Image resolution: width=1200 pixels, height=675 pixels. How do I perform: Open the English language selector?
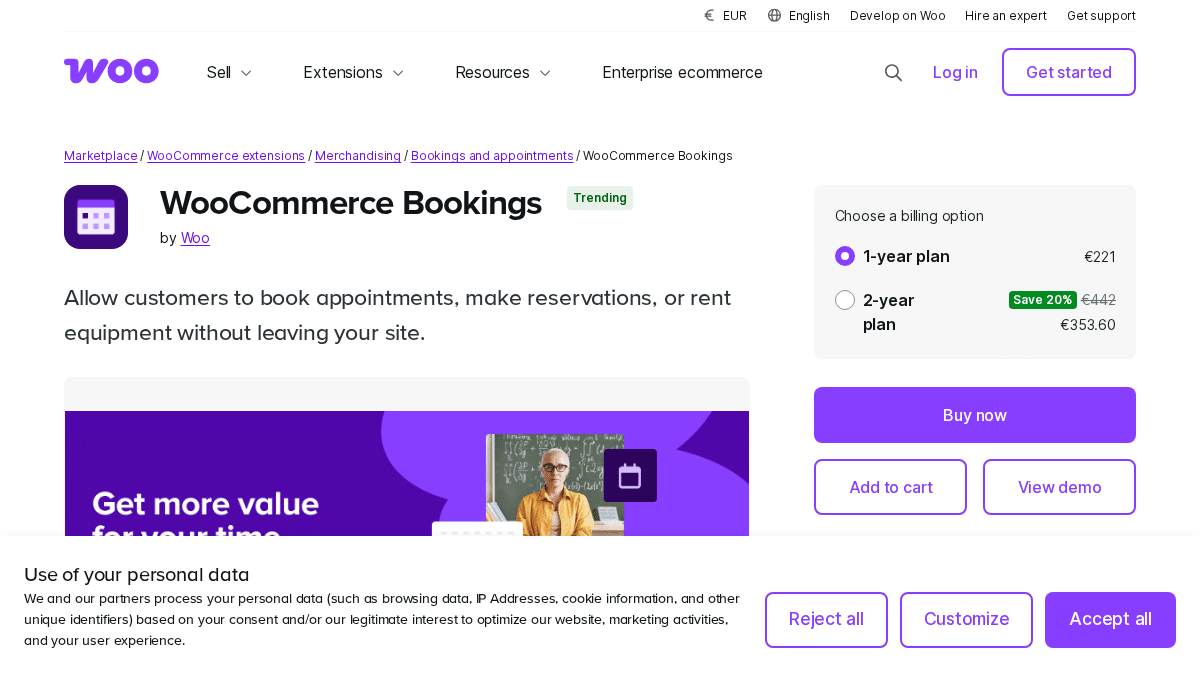(798, 15)
